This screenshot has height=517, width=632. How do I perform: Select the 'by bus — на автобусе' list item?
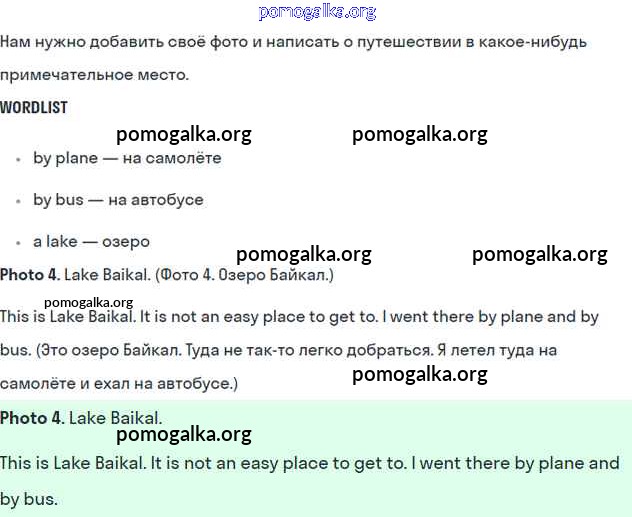(118, 200)
